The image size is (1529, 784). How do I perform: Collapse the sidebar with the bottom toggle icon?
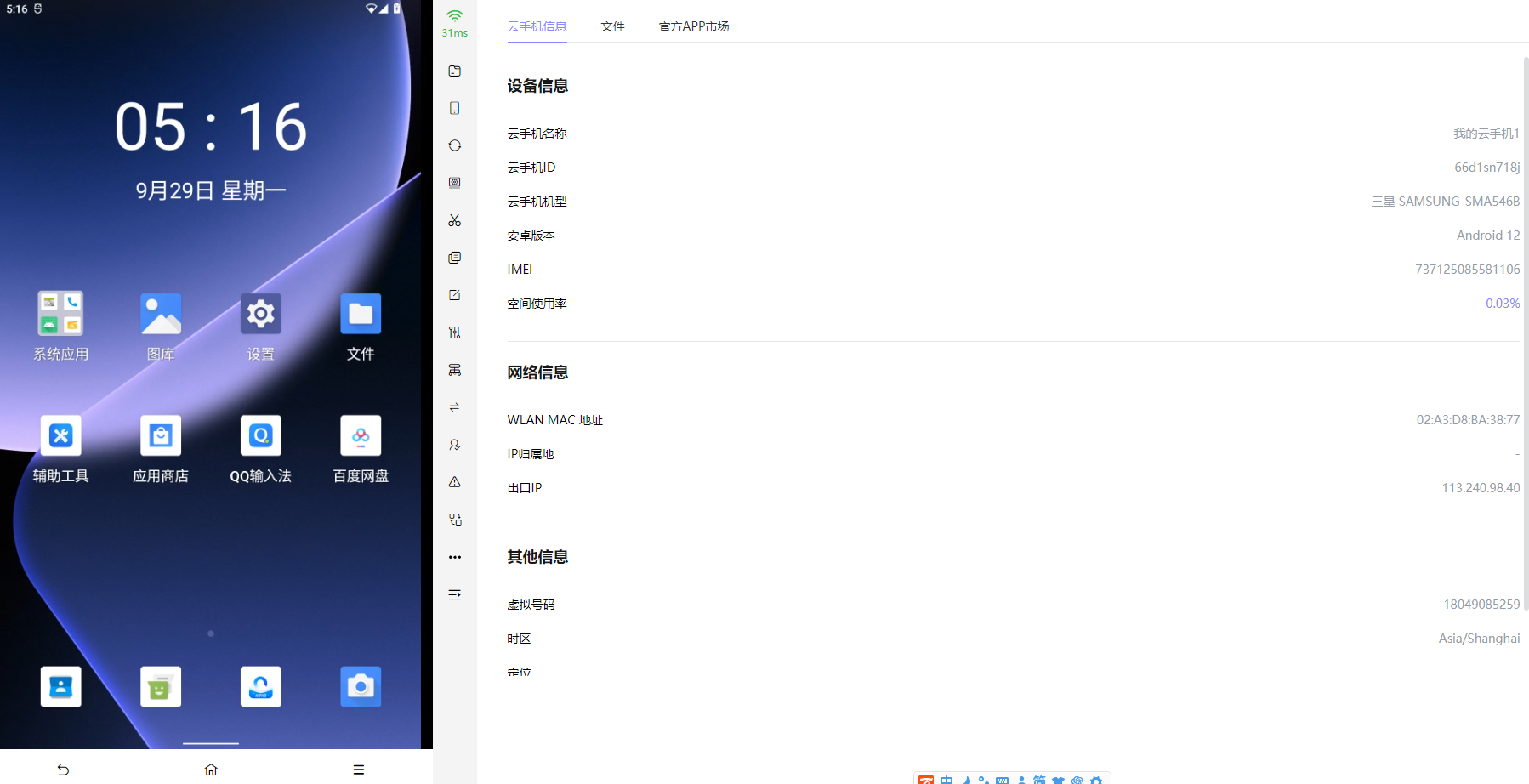(455, 594)
